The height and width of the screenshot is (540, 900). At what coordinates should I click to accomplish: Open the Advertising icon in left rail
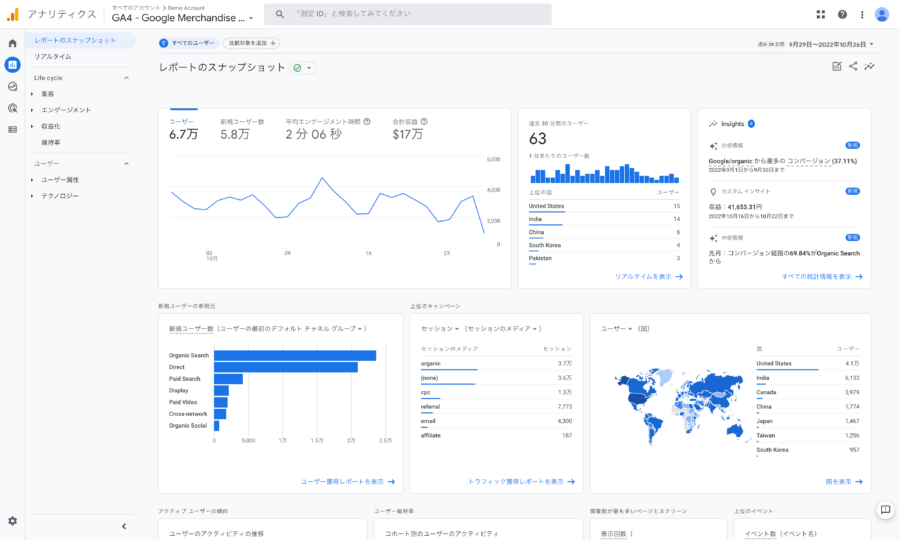(12, 108)
